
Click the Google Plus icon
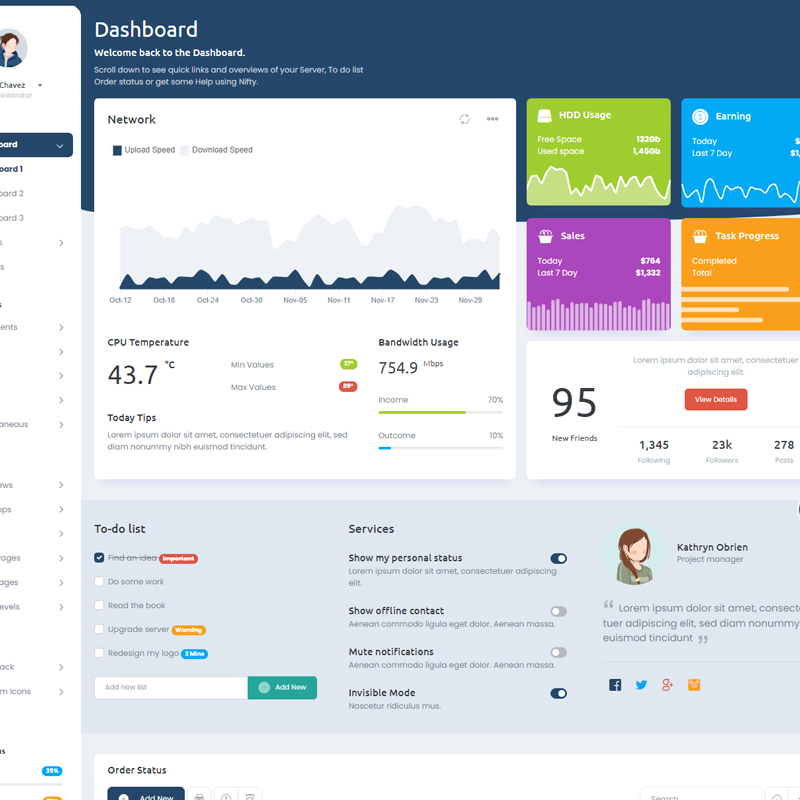click(x=668, y=685)
